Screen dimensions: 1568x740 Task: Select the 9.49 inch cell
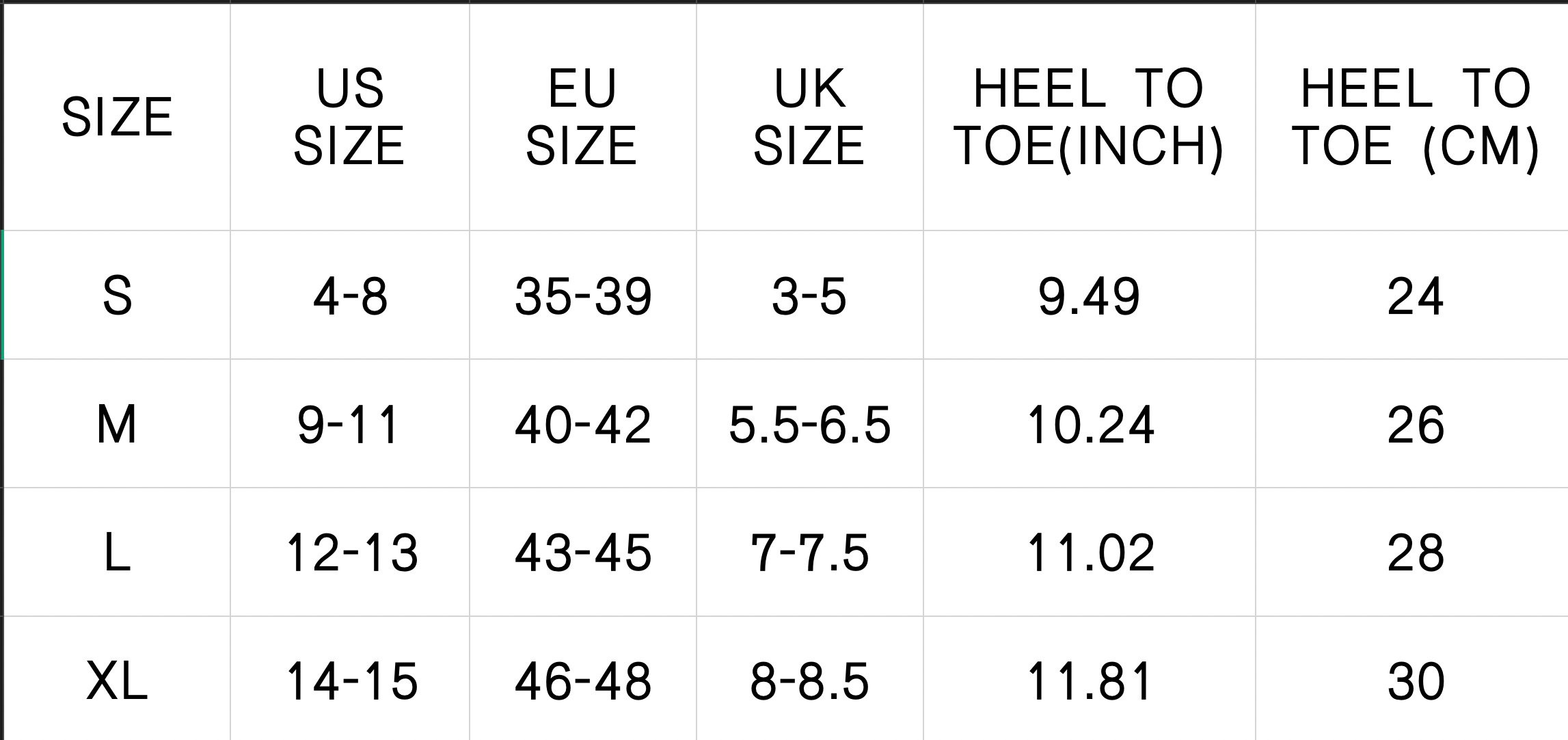pos(1089,296)
